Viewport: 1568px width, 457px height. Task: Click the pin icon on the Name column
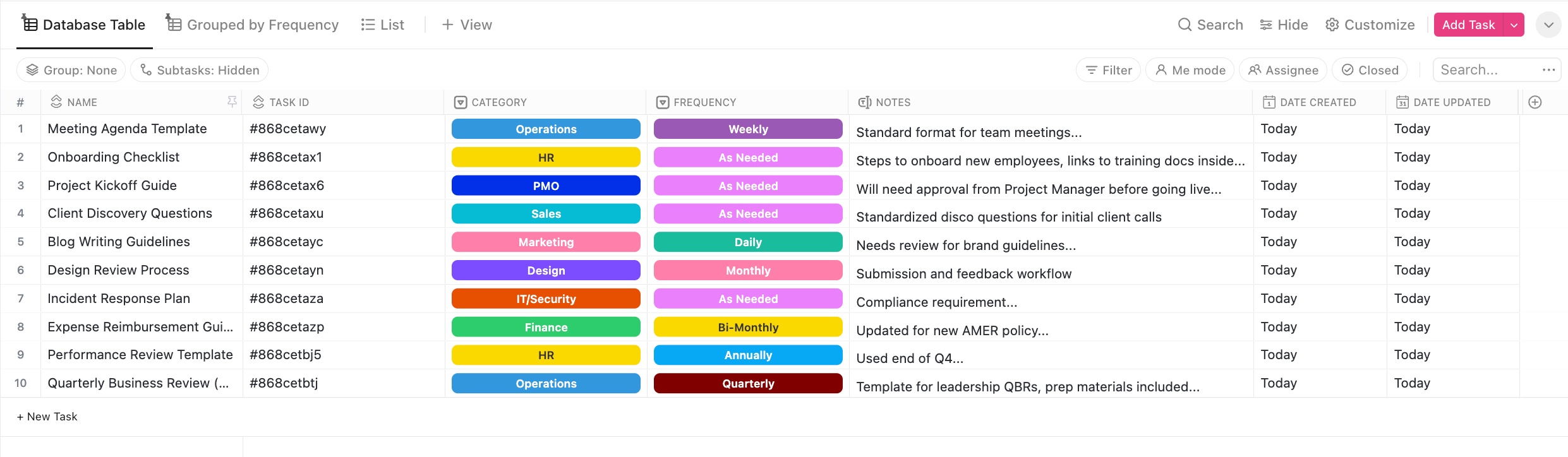[232, 101]
